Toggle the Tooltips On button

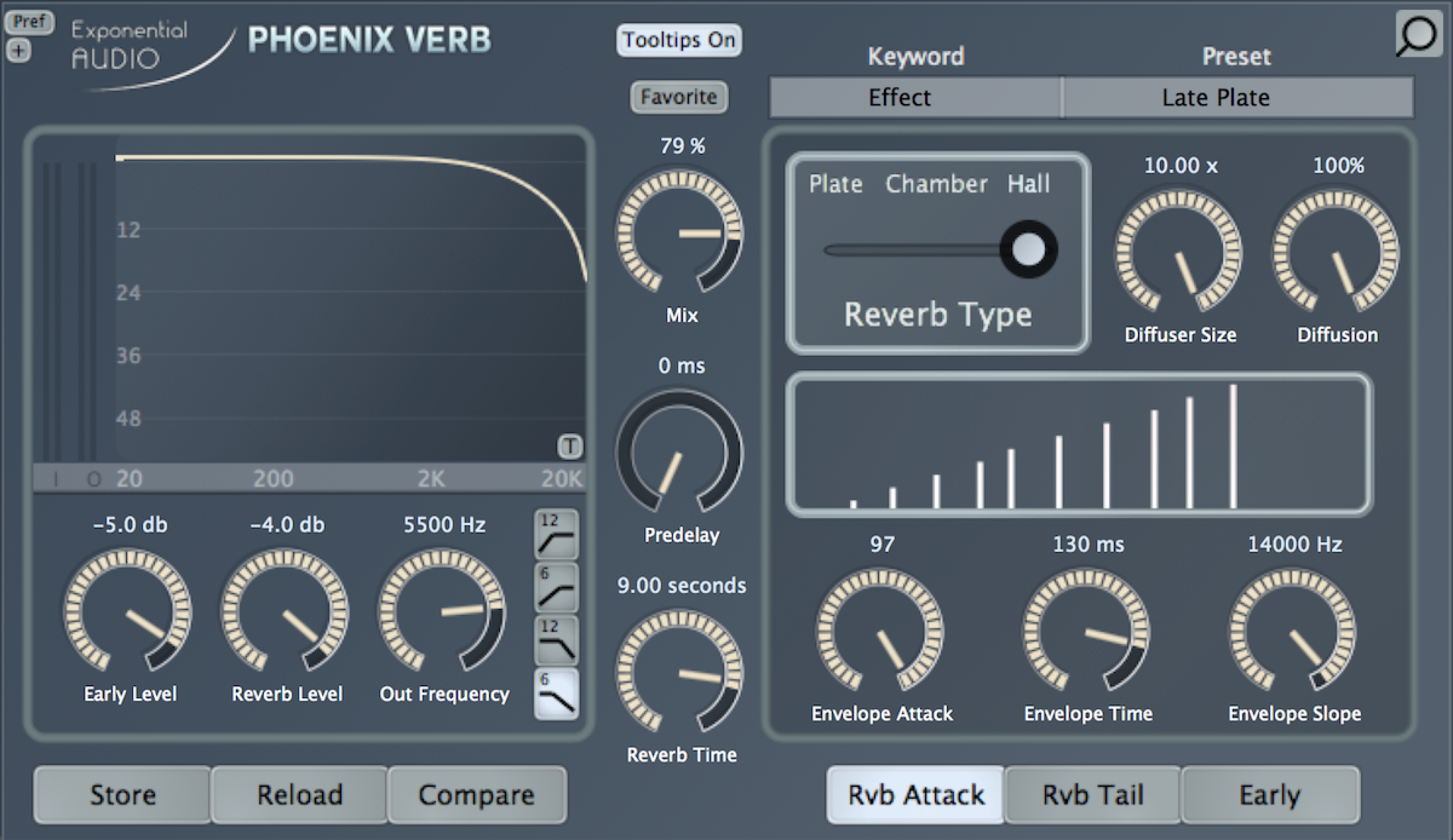tap(679, 40)
